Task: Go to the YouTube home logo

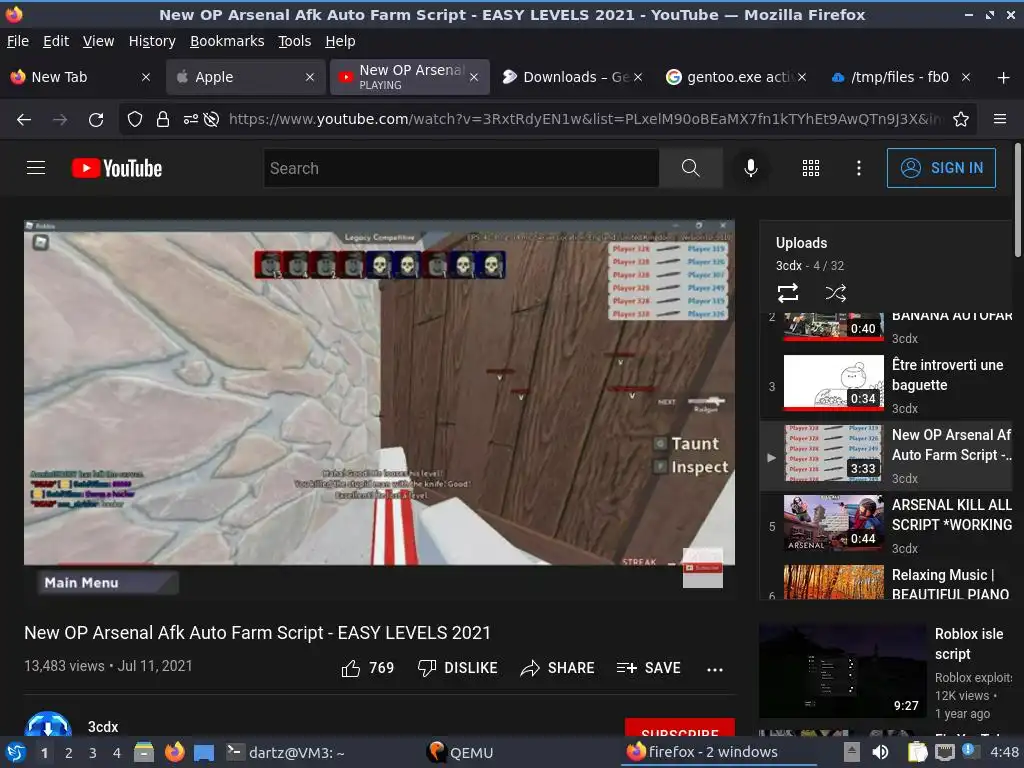Action: 117,168
